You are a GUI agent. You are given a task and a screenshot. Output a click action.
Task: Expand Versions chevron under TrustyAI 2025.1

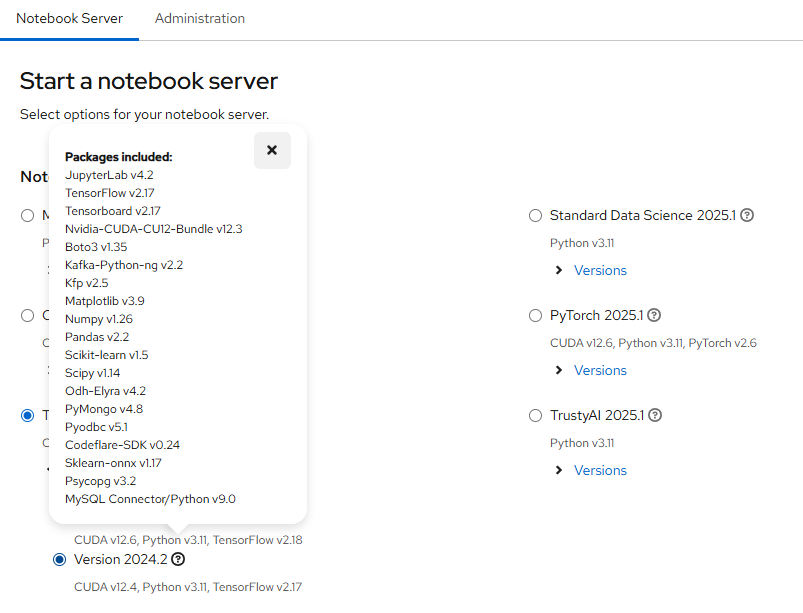tap(559, 470)
